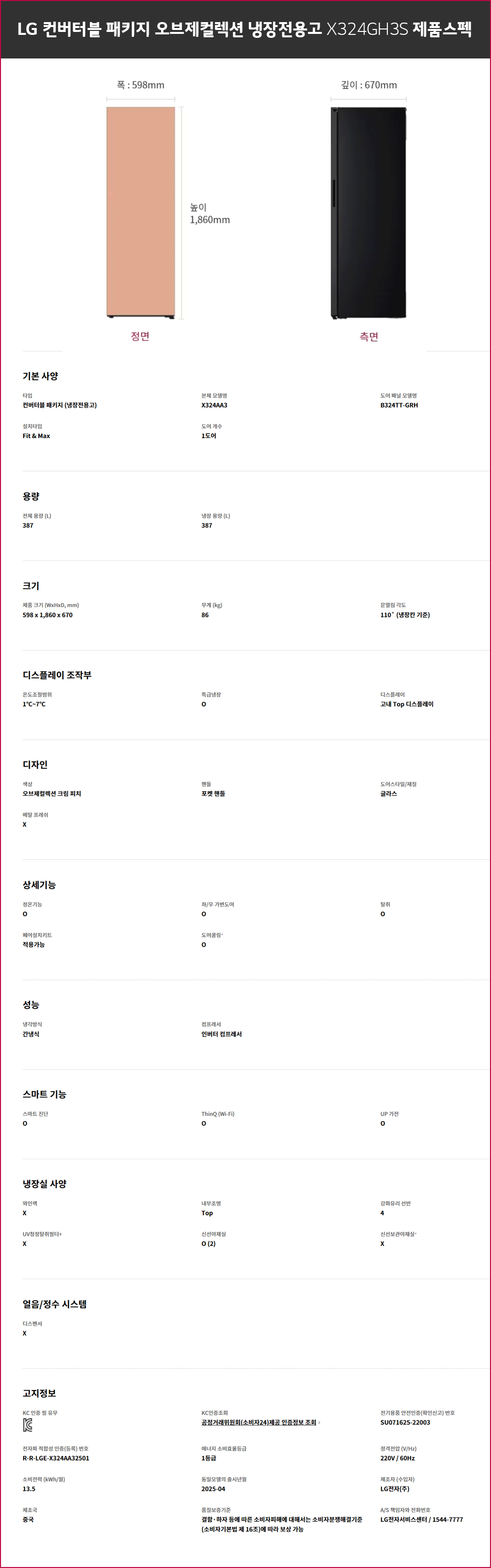Click the 기본 사양 section heading
The image size is (491, 1568).
click(40, 376)
